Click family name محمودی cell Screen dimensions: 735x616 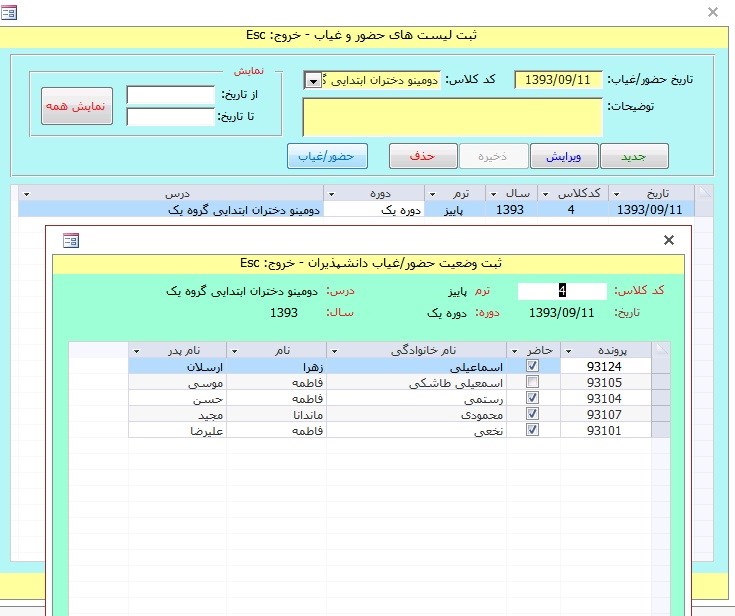pyautogui.click(x=416, y=414)
